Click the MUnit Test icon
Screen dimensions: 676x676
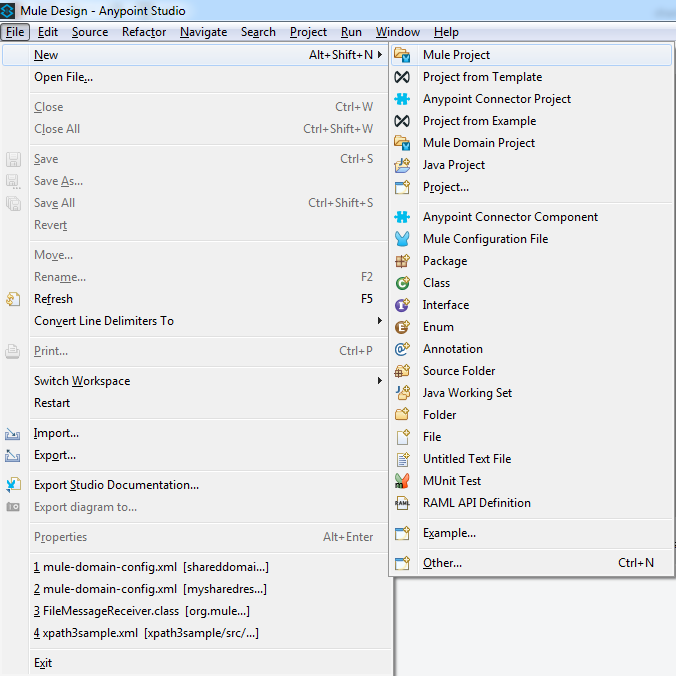click(x=402, y=481)
